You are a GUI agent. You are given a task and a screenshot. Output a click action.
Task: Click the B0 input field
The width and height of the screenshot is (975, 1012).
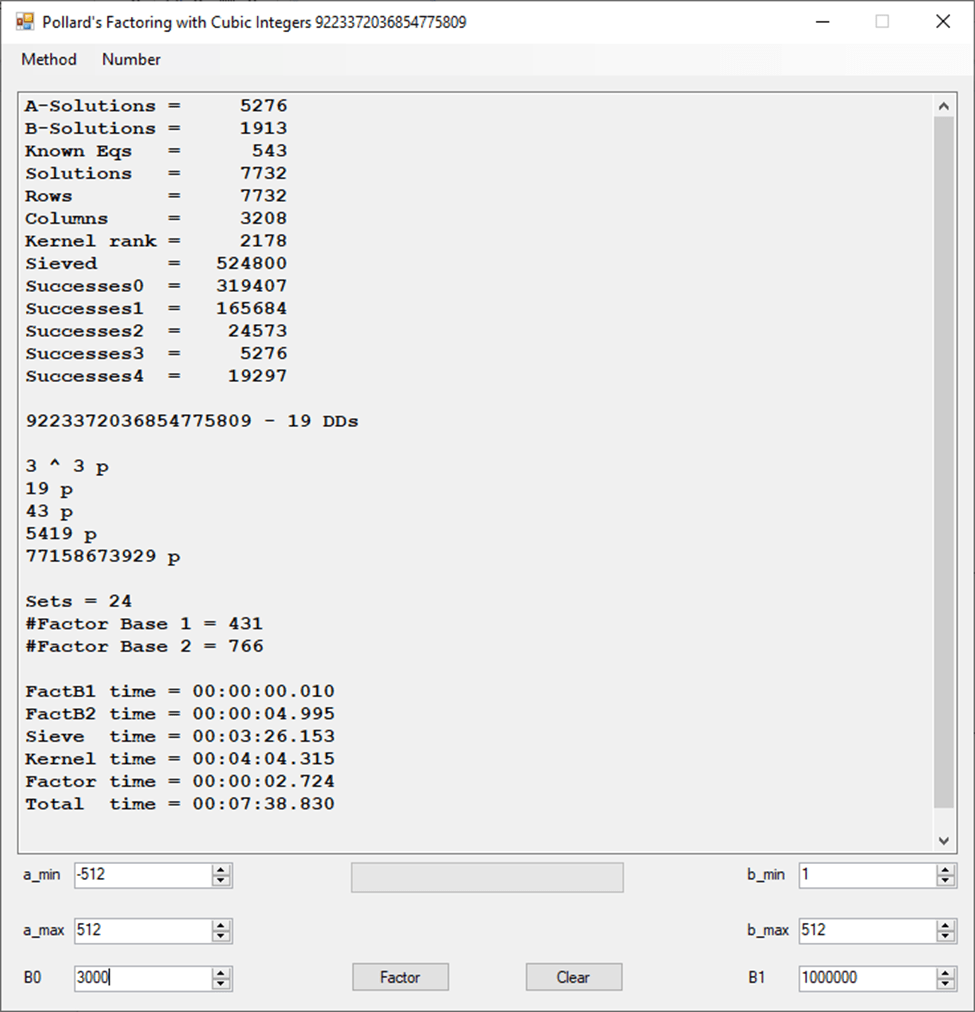(142, 978)
